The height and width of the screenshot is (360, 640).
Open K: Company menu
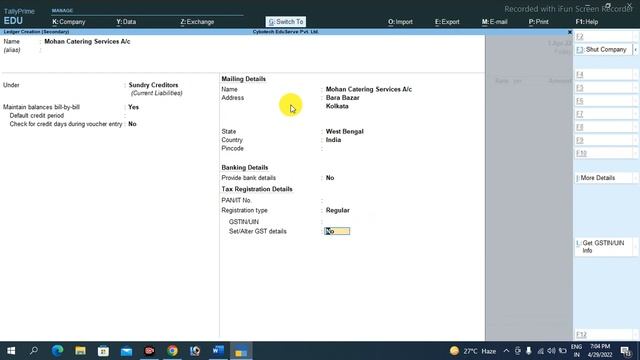tap(69, 22)
